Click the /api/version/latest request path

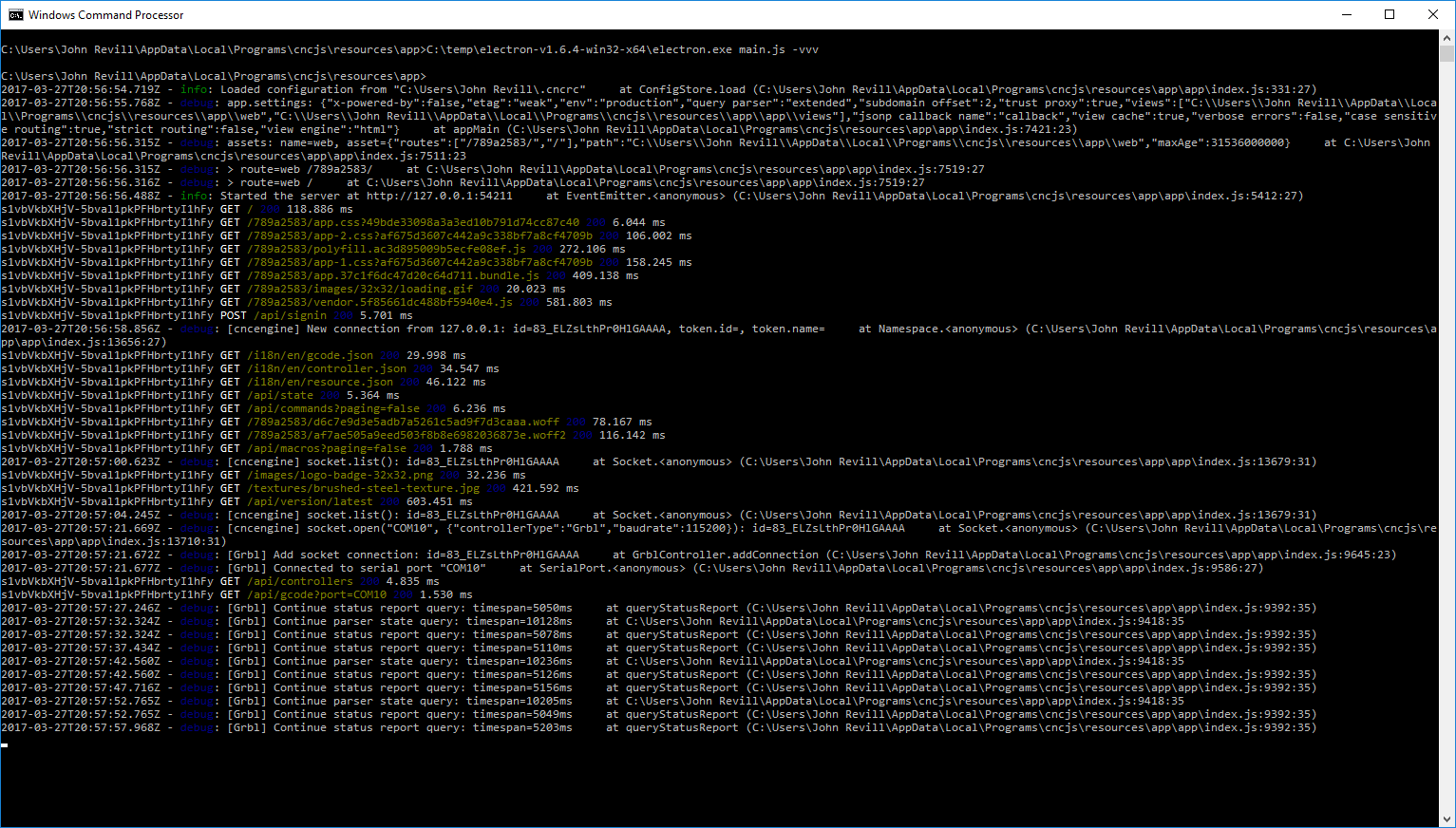pyautogui.click(x=310, y=502)
